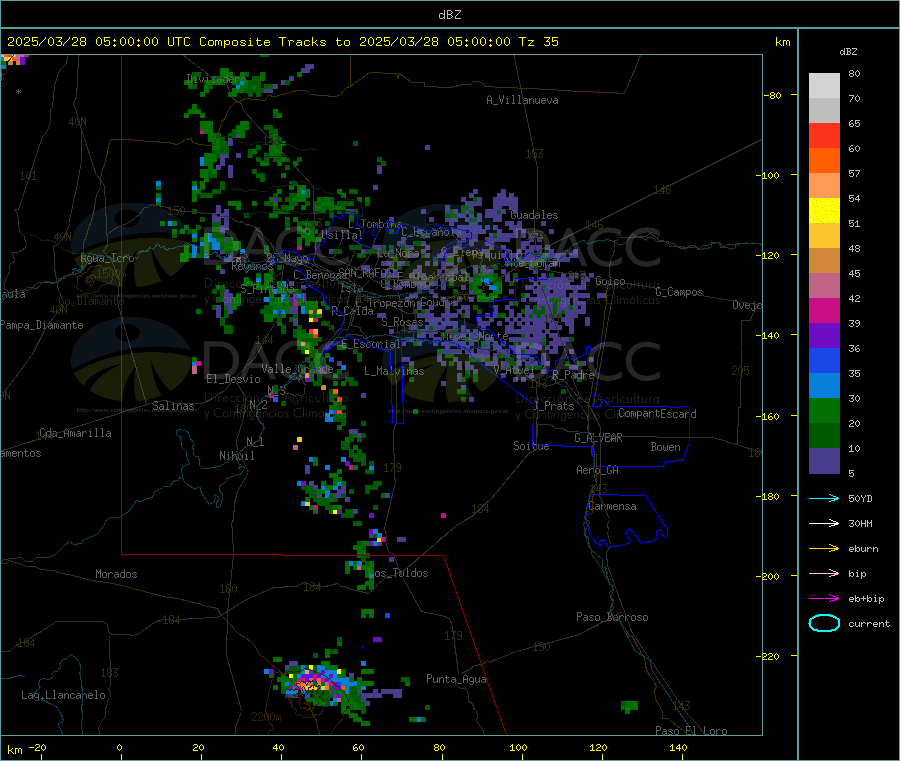Click the 'Pampa_Diamante' map label
The height and width of the screenshot is (761, 900).
coord(42,325)
